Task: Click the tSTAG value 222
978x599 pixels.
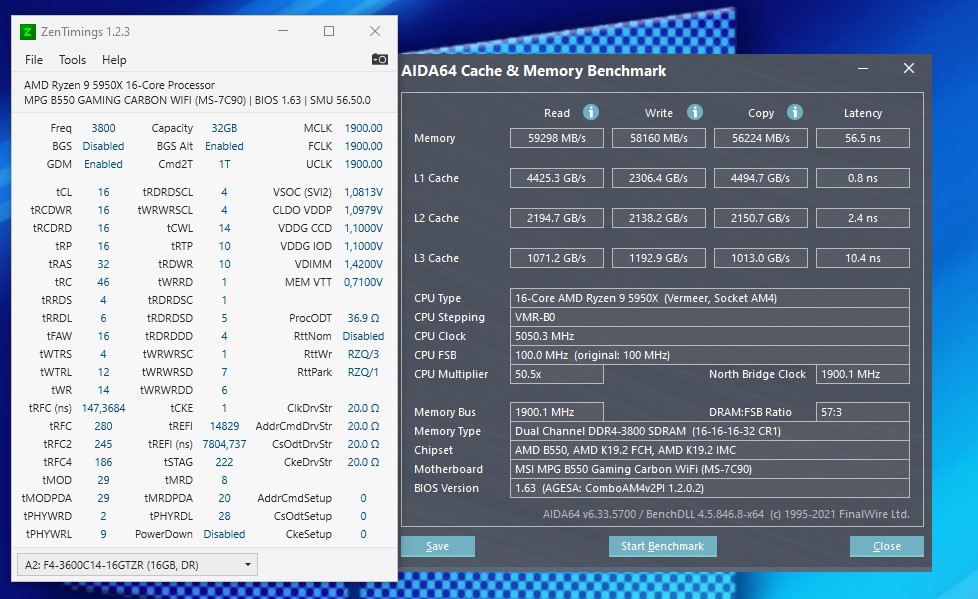Action: [x=224, y=462]
